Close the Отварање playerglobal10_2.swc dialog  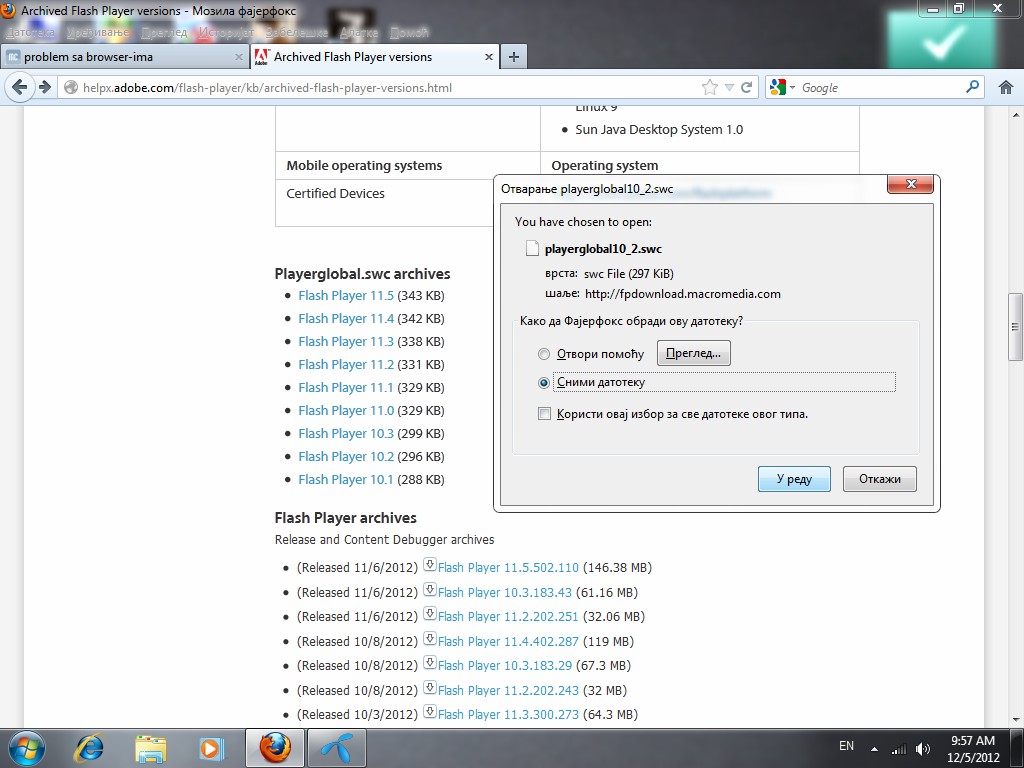pos(910,184)
